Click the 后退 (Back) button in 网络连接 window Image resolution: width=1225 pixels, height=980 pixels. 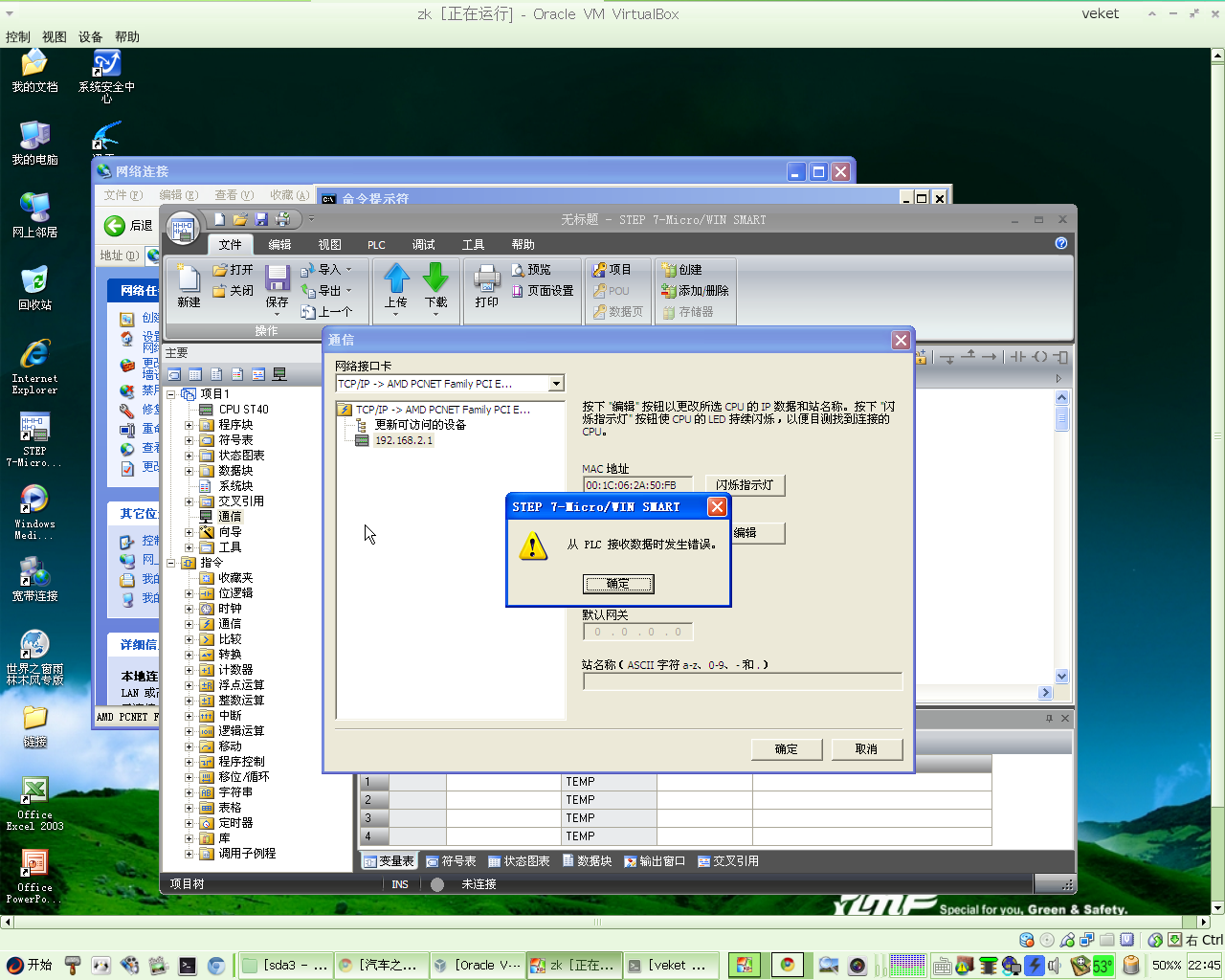click(129, 225)
